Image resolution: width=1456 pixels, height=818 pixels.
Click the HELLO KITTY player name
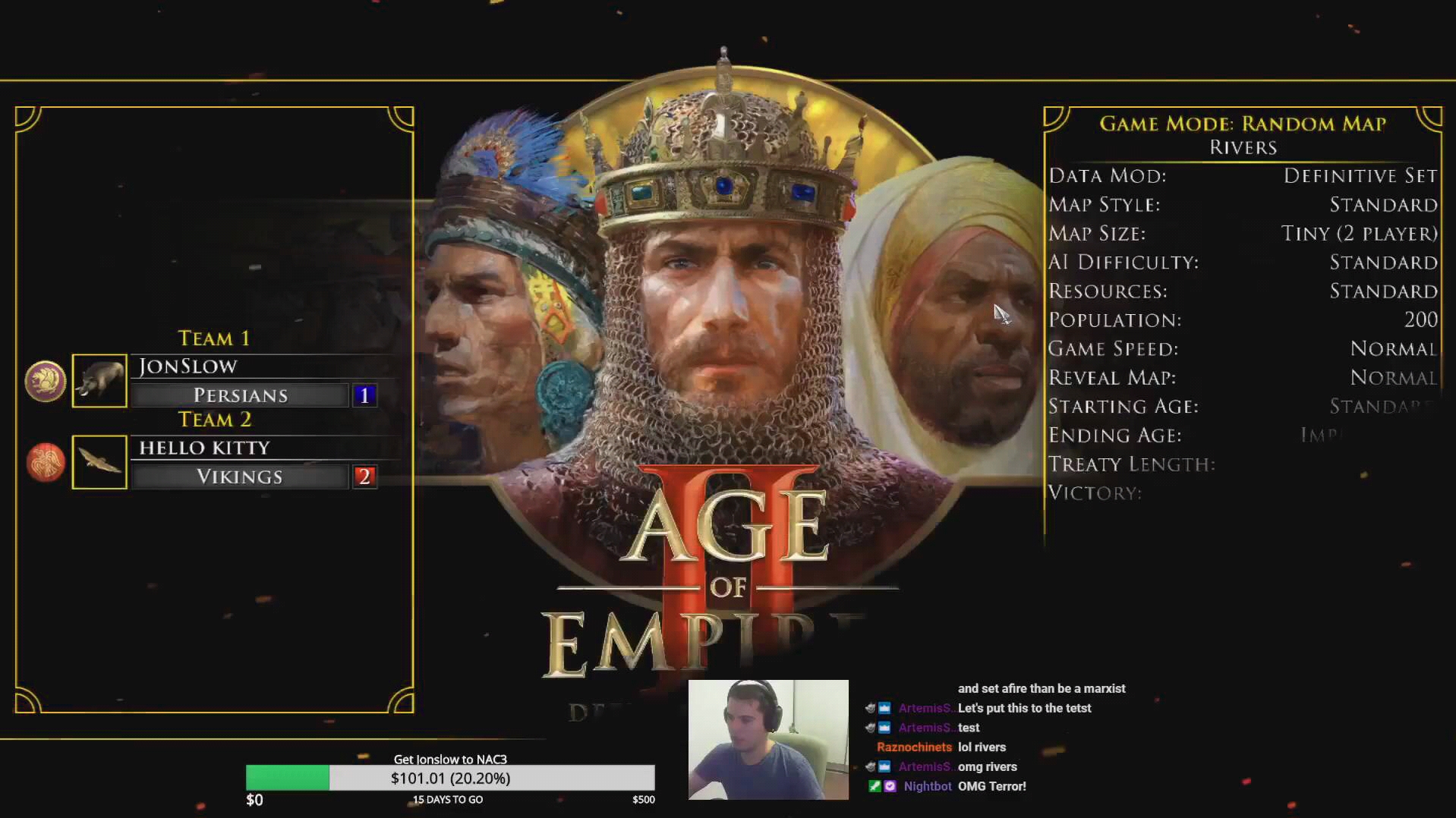[x=204, y=448]
